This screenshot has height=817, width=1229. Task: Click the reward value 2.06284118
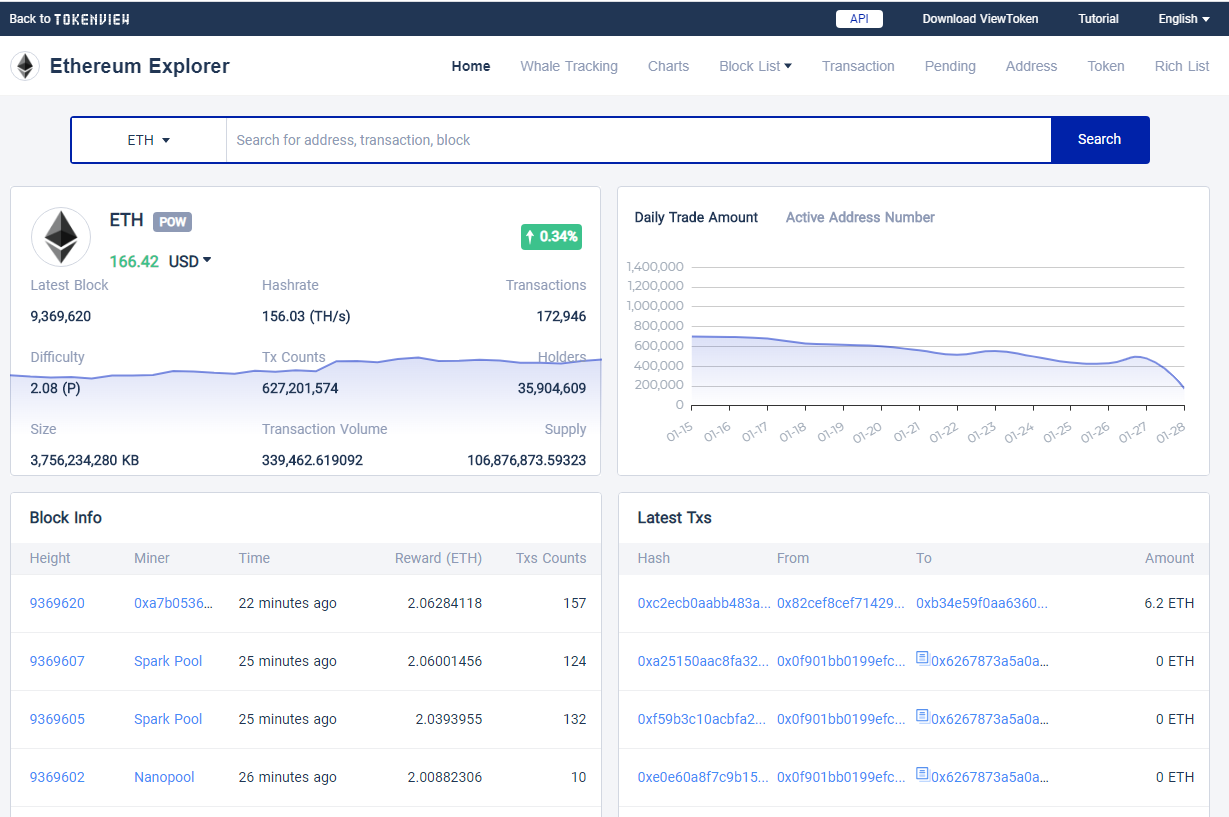click(445, 603)
